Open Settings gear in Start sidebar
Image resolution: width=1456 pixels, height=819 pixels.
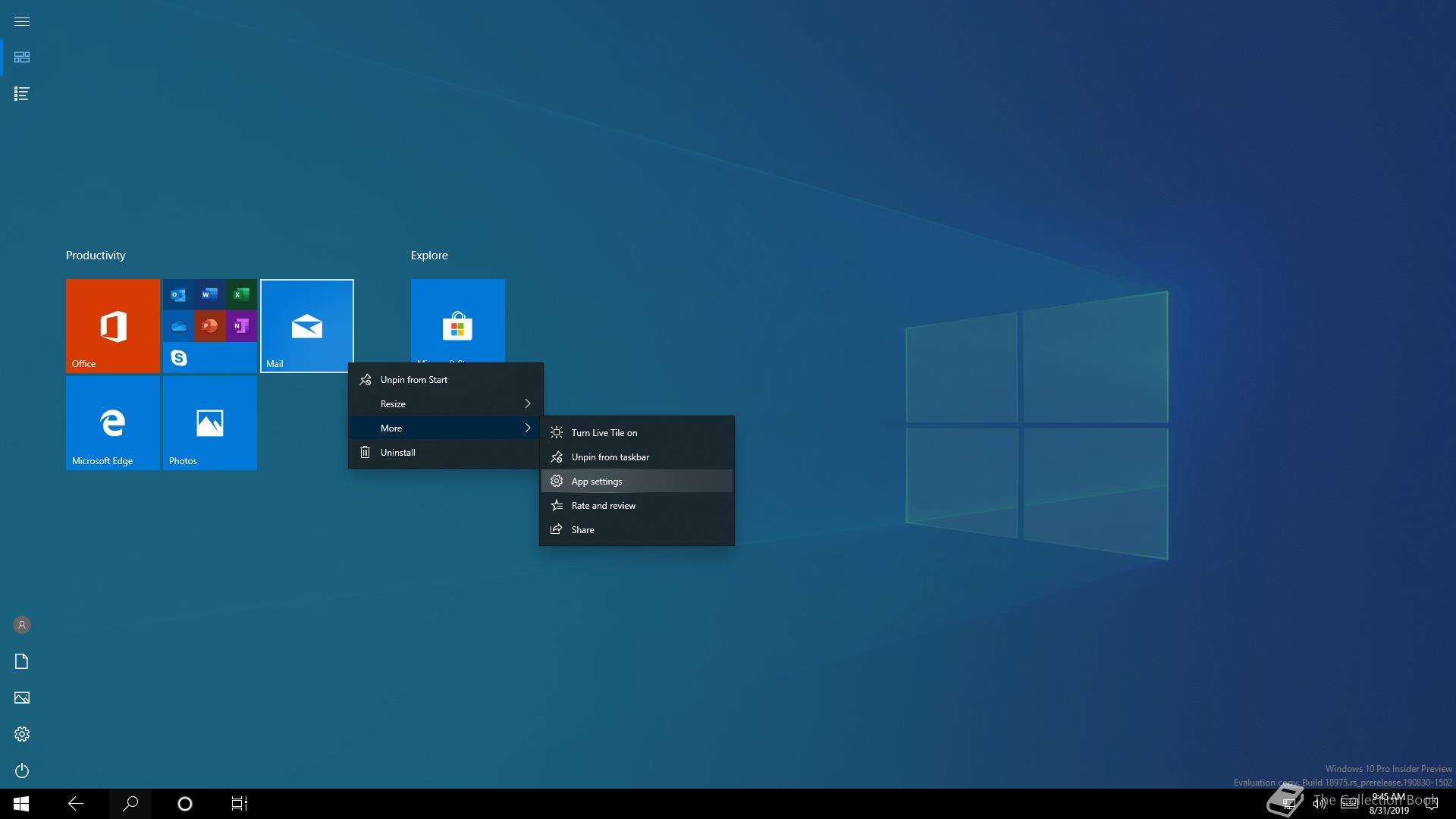[22, 734]
